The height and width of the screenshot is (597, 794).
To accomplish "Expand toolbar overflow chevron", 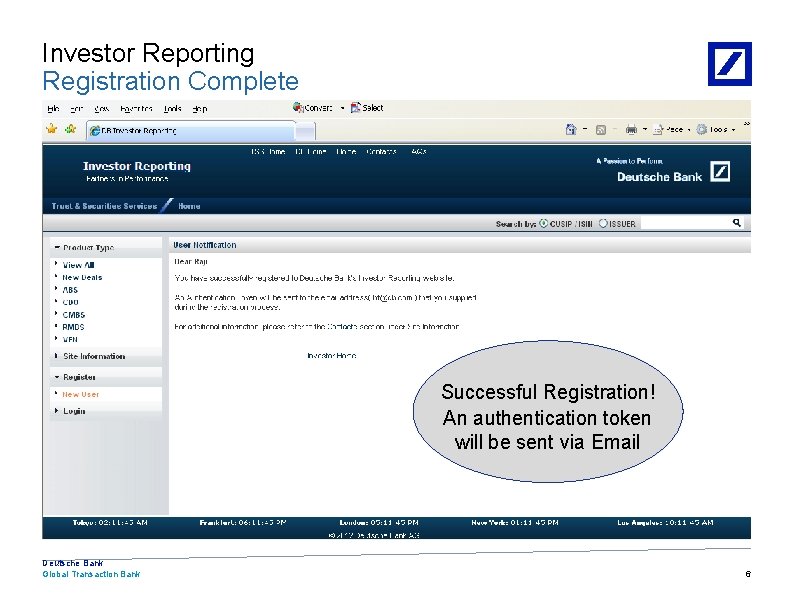I will pyautogui.click(x=746, y=124).
